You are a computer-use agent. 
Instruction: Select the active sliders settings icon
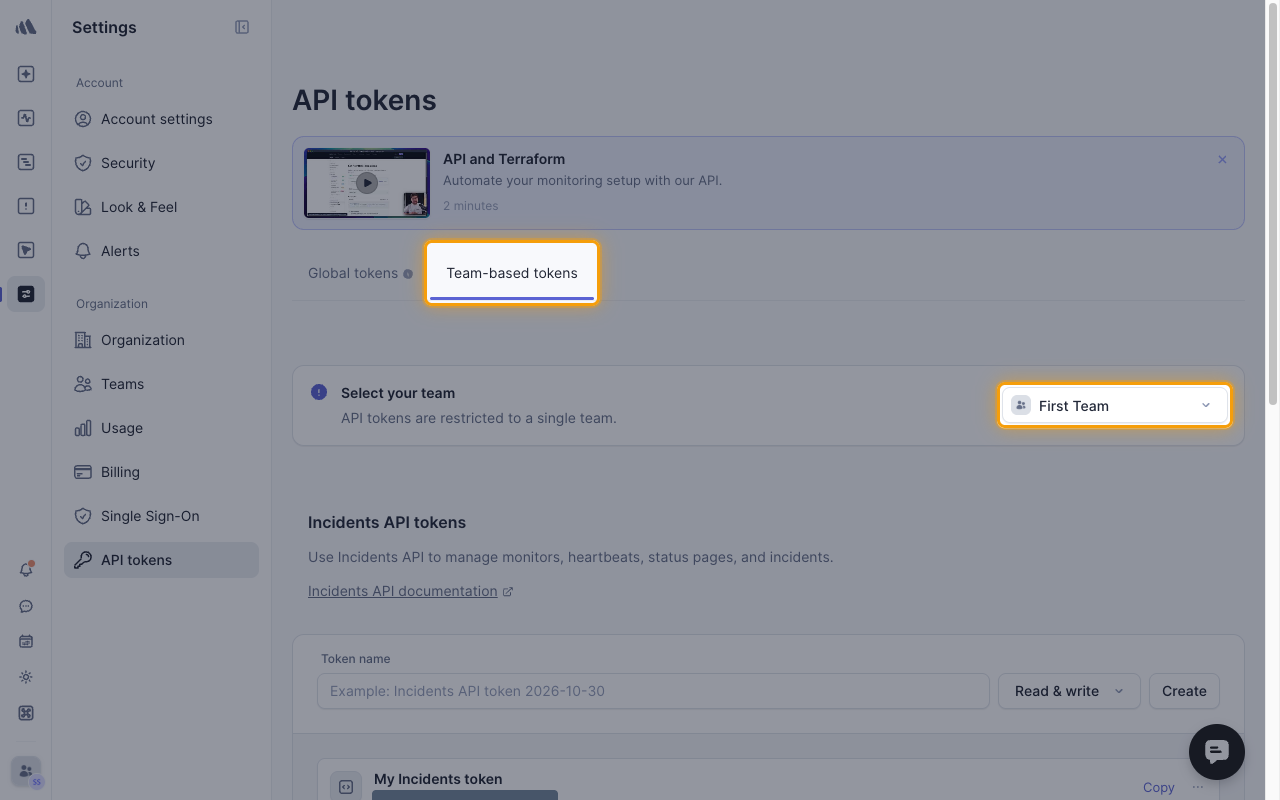26,294
